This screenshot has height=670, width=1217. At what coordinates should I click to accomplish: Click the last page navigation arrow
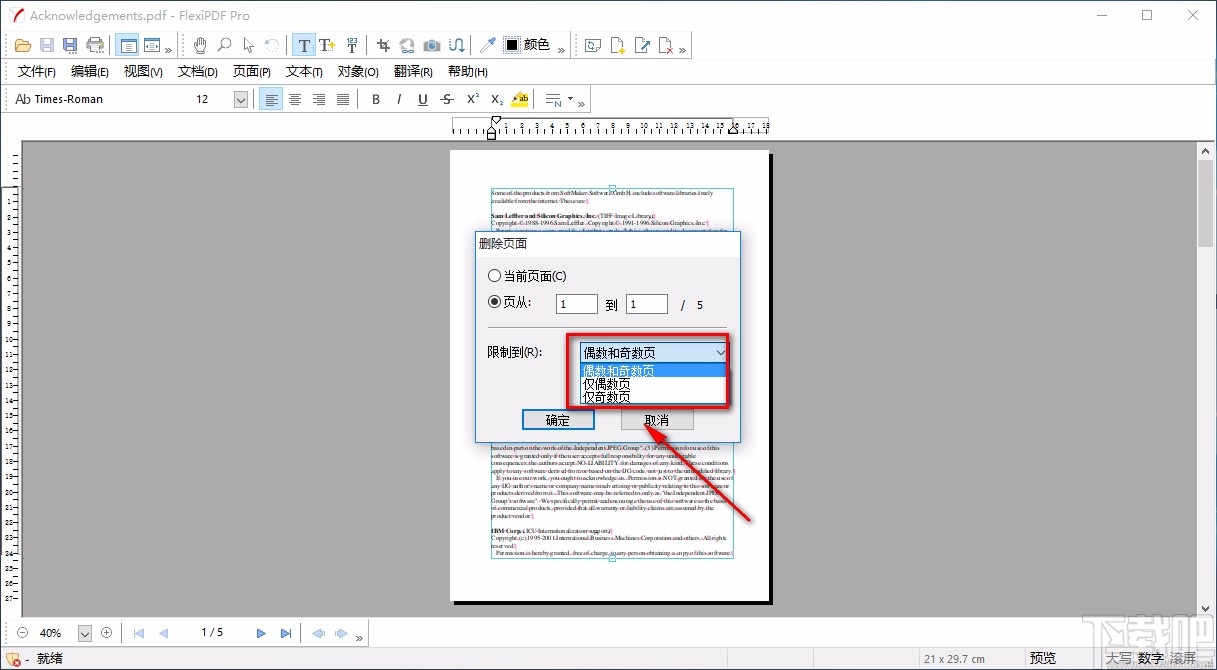pyautogui.click(x=286, y=632)
